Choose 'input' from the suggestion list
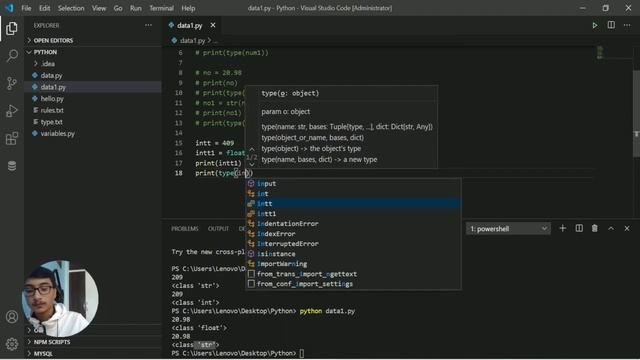 coord(353,184)
